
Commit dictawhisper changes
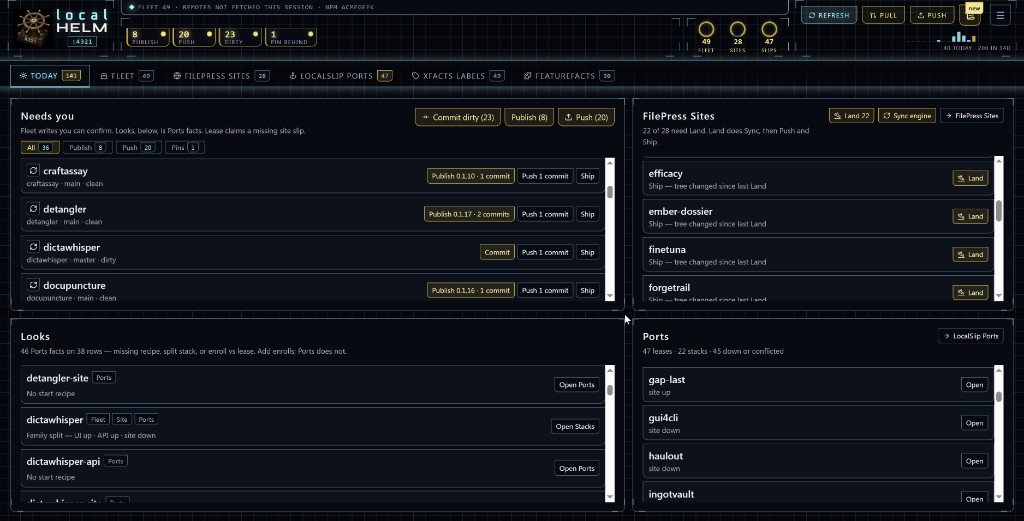[x=497, y=252]
